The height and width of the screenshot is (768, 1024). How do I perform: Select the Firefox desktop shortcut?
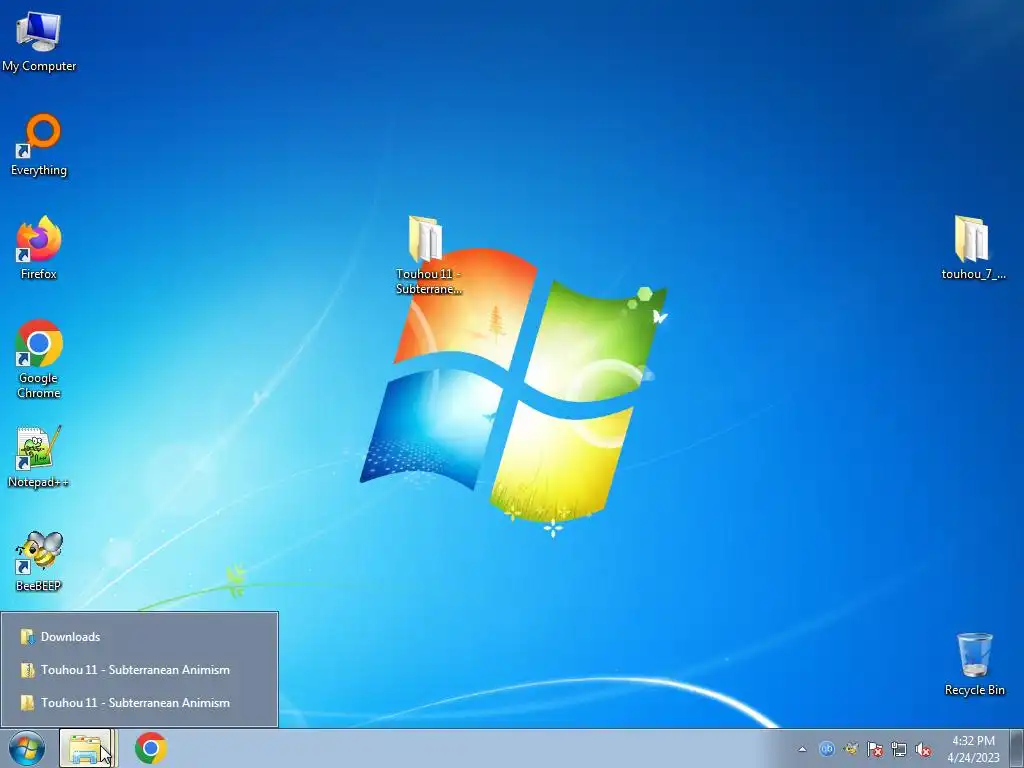(39, 248)
